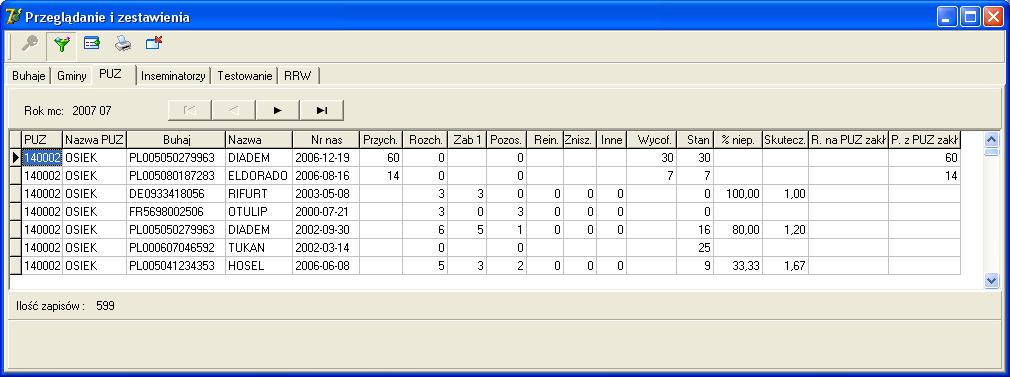
Task: Go to first month navigation button
Action: [x=189, y=110]
